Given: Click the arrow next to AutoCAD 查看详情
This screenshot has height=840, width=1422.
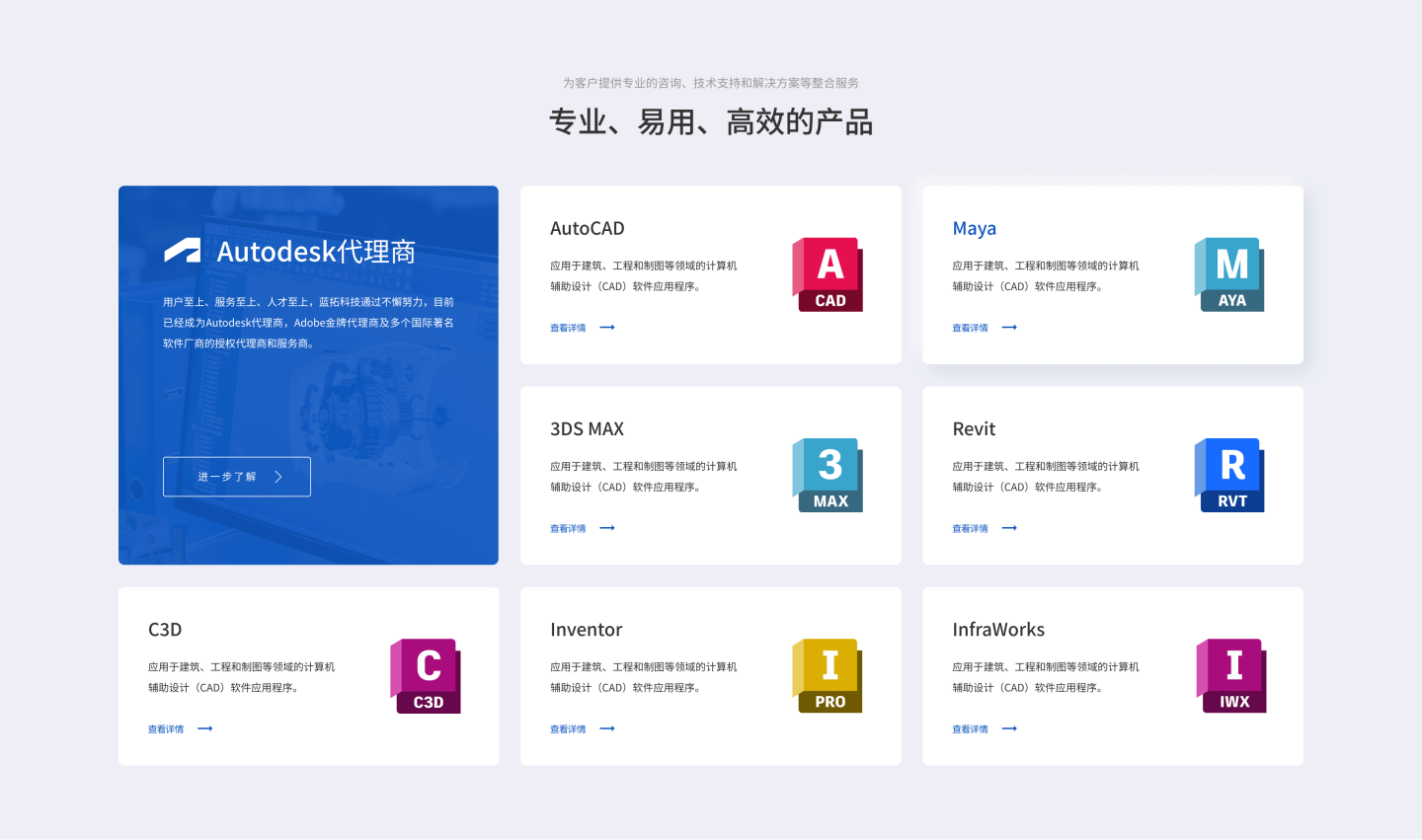Looking at the screenshot, I should point(607,328).
